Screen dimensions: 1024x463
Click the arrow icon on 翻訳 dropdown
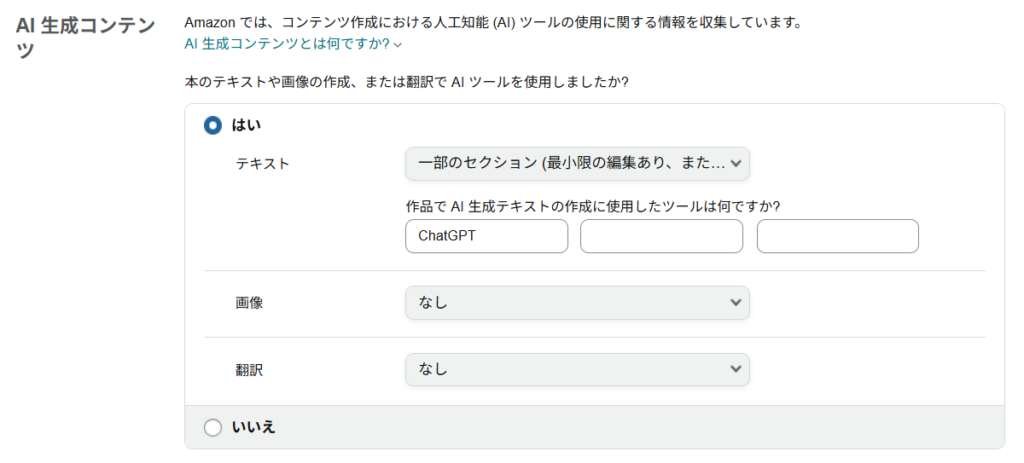[x=736, y=369]
